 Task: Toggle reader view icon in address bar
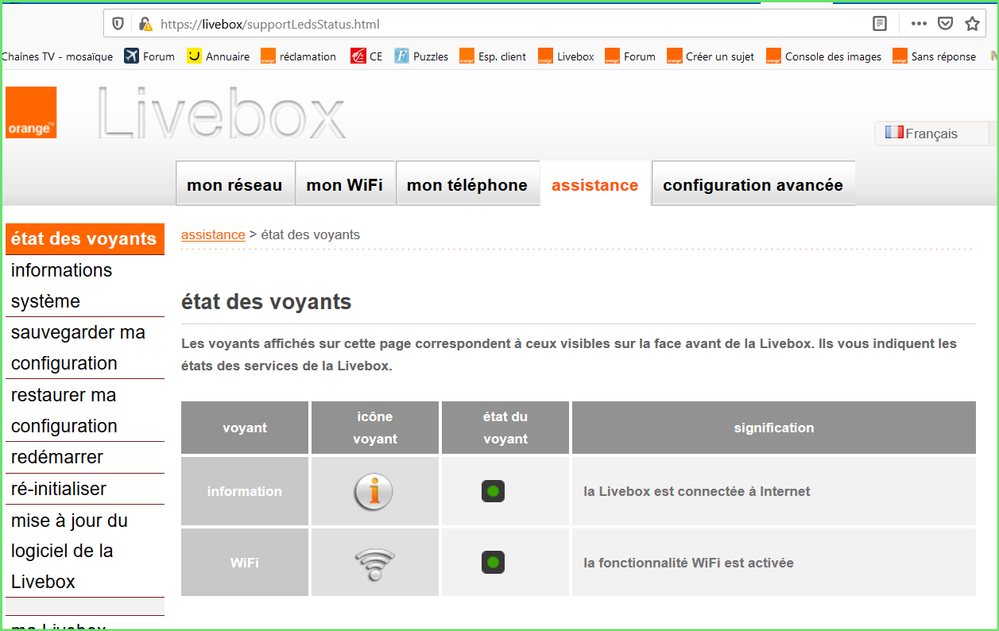click(879, 24)
